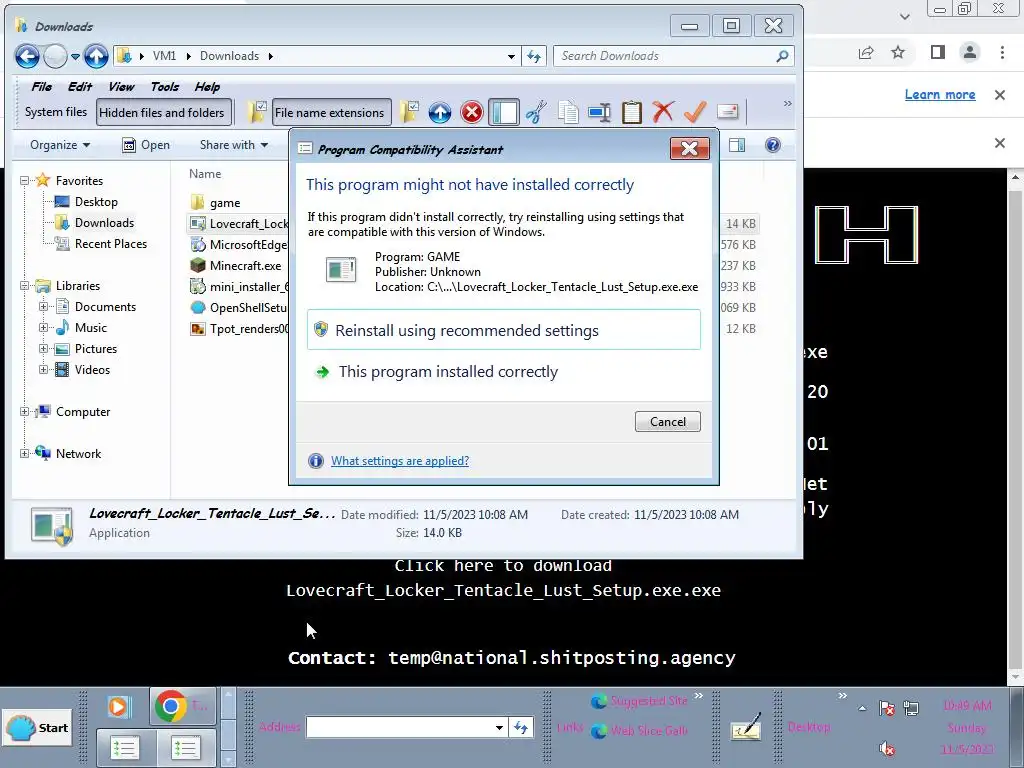
Task: Click the Suggested Site link on taskbar
Action: coord(639,701)
